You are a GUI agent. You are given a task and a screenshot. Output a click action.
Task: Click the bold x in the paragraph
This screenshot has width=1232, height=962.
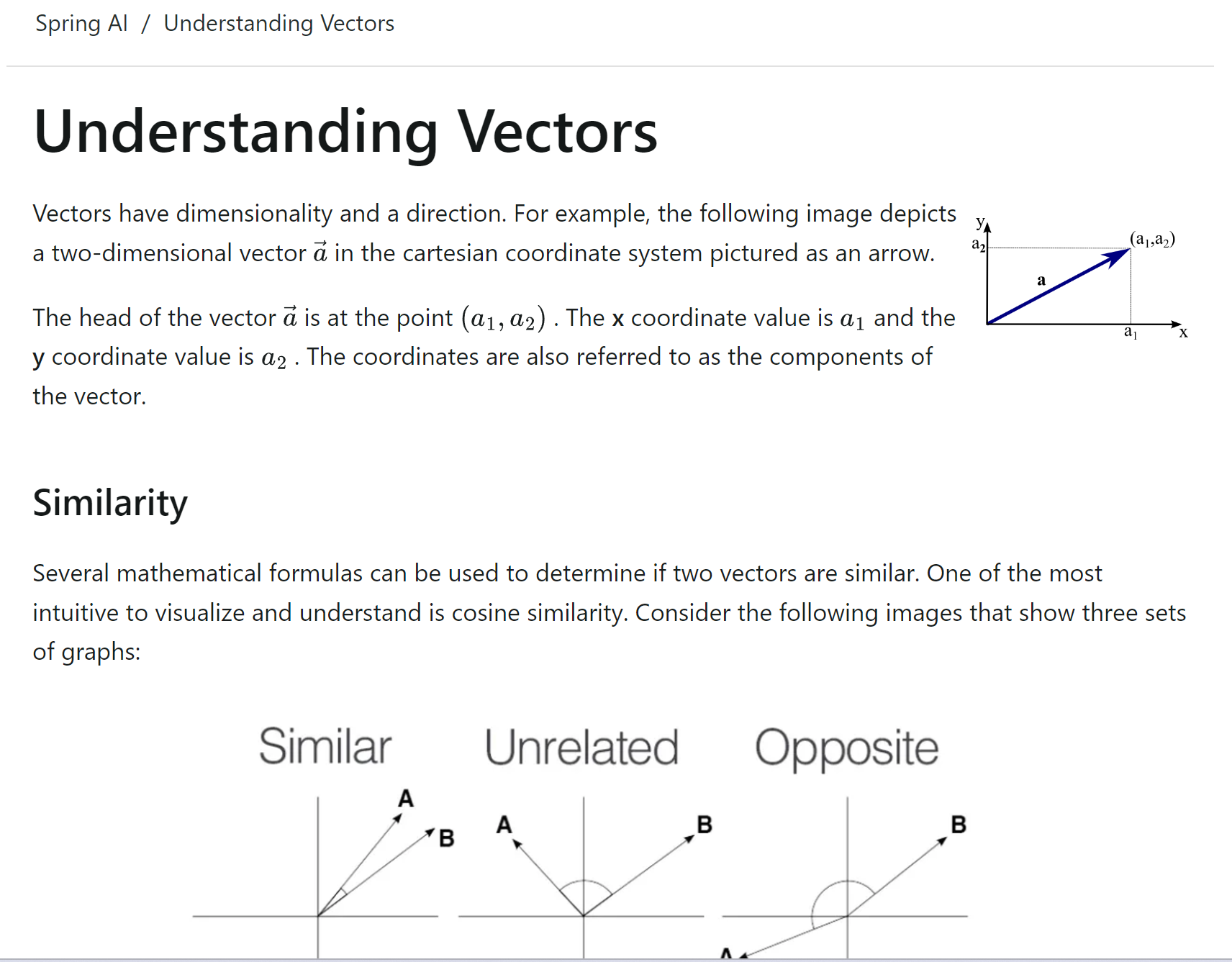(x=617, y=318)
